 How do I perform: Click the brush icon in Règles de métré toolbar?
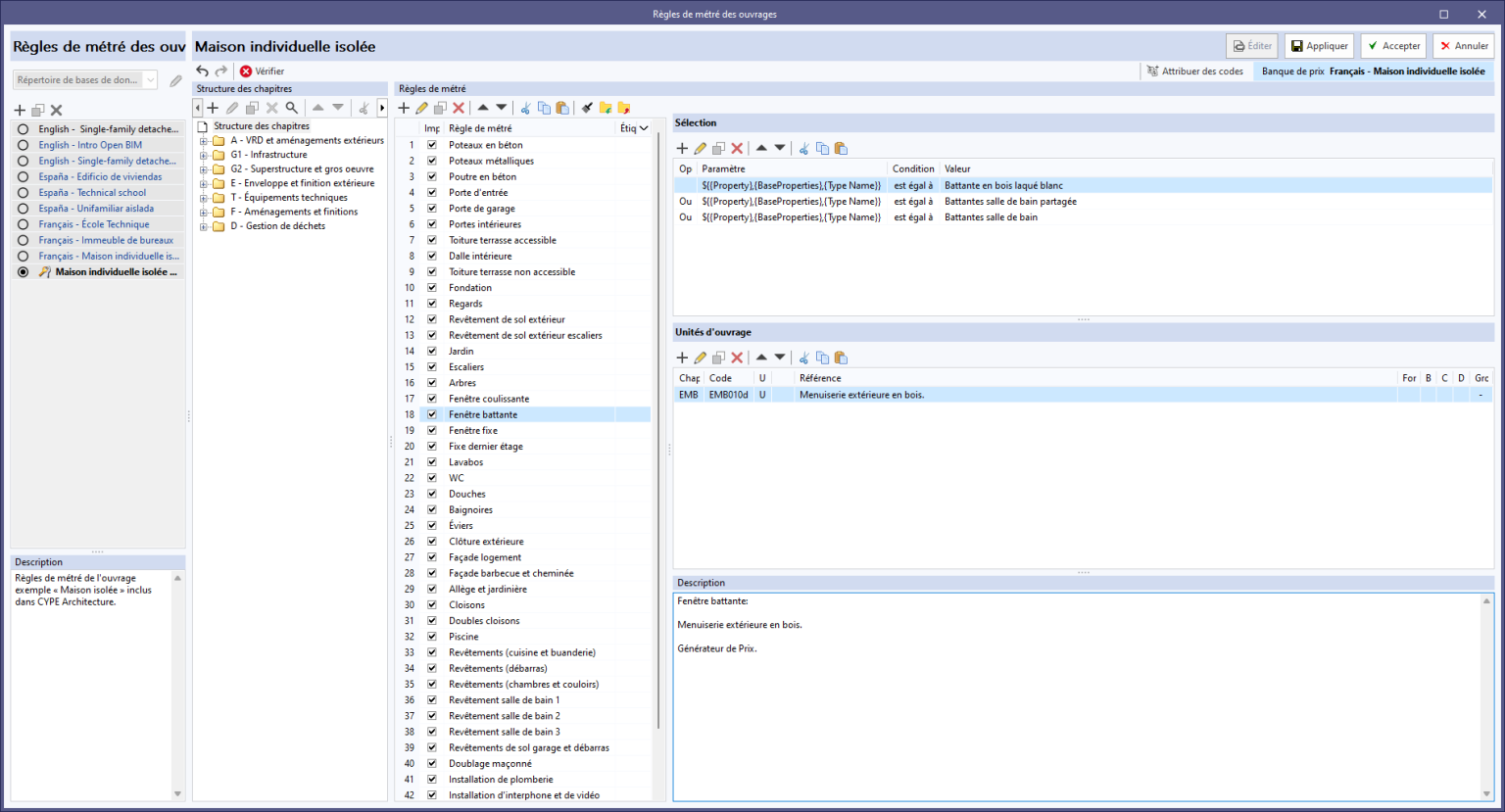click(x=587, y=108)
